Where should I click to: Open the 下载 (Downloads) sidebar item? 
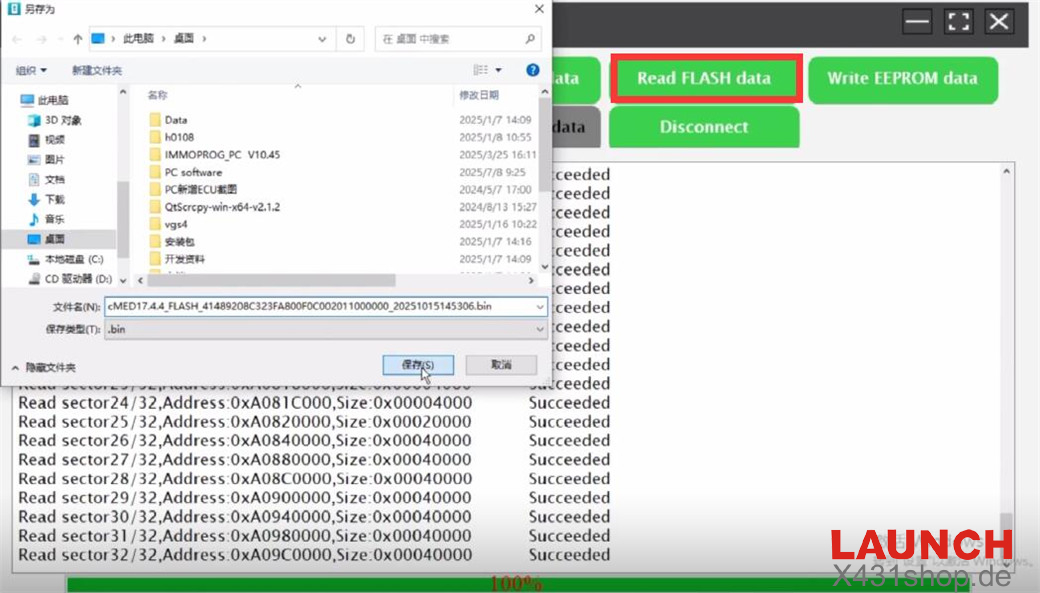click(x=54, y=199)
